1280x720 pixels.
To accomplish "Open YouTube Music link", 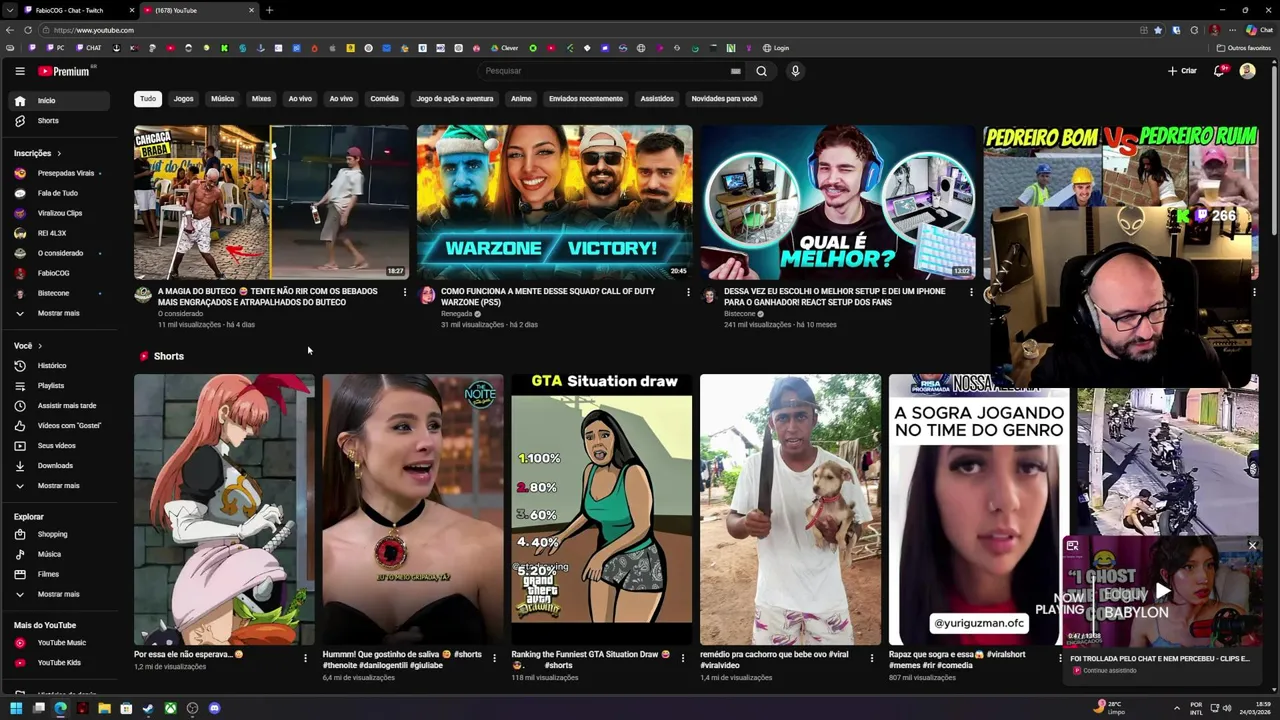I will pos(59,643).
